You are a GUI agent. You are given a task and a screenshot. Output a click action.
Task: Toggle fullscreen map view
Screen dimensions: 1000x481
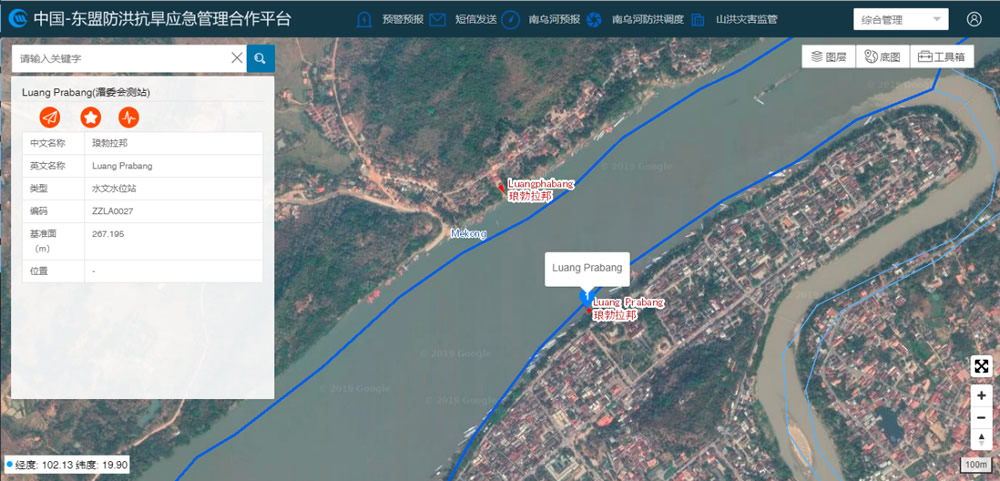[981, 366]
